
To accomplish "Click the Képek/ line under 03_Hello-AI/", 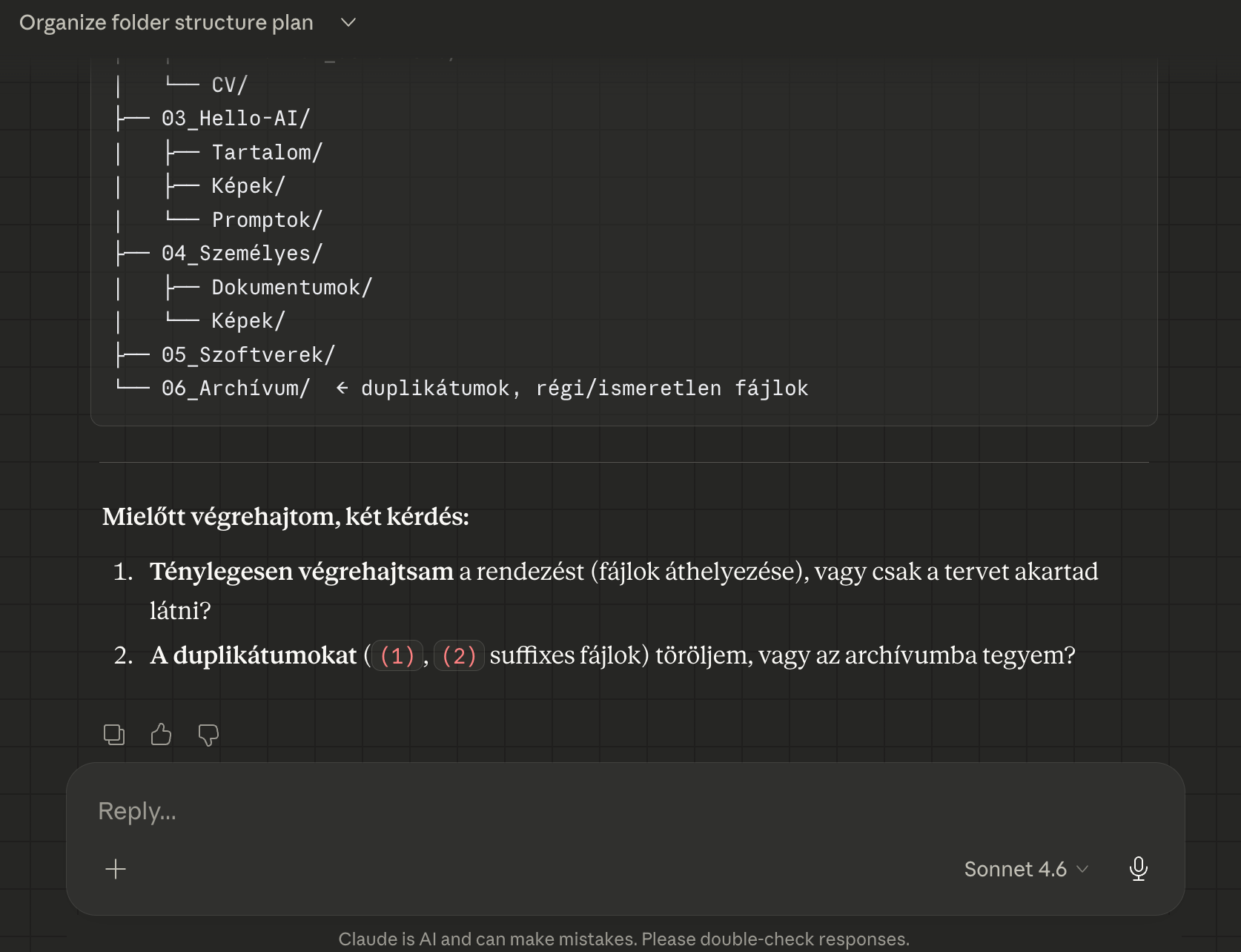I will (x=248, y=186).
